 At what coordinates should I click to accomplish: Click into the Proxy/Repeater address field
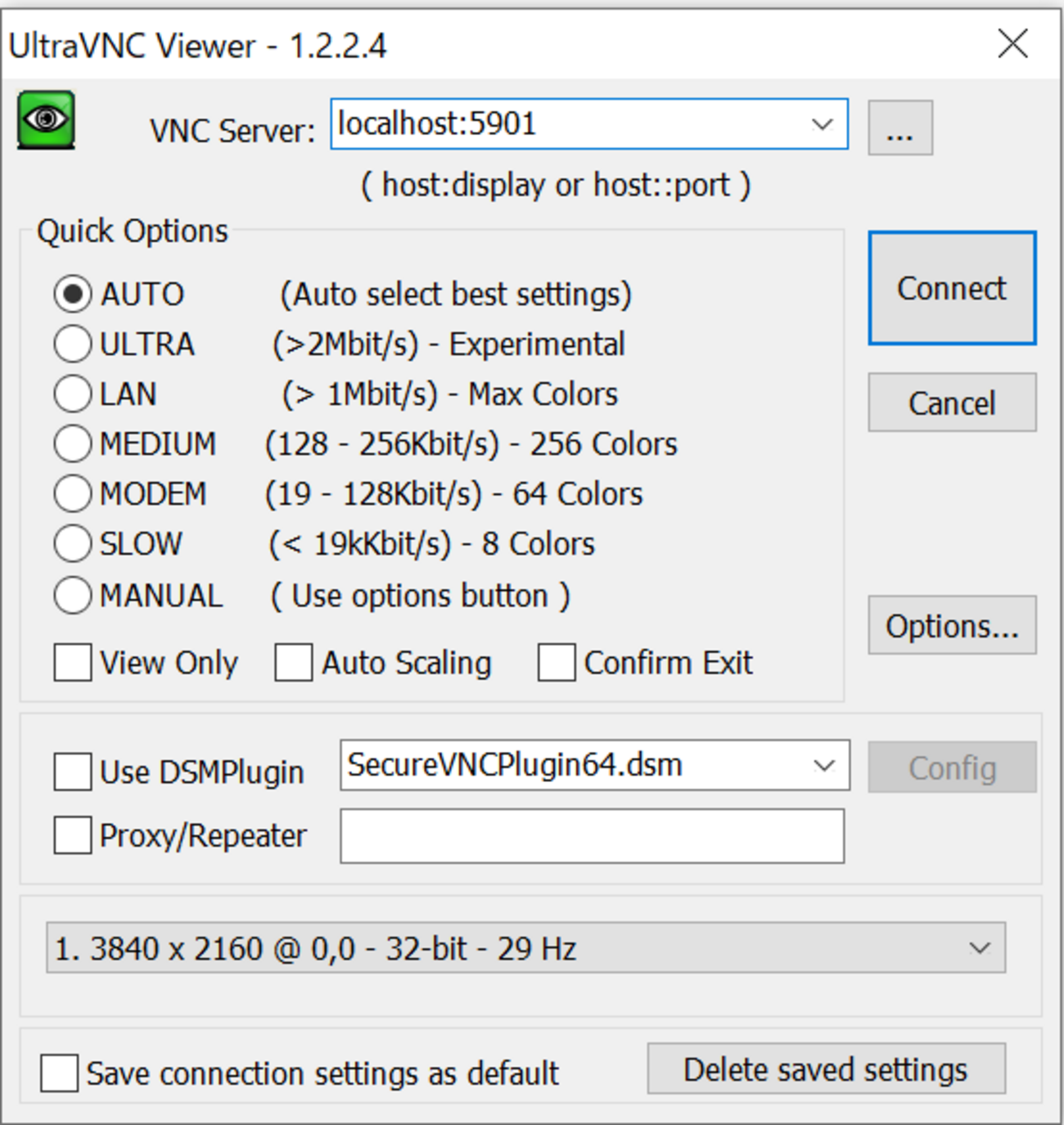(593, 836)
